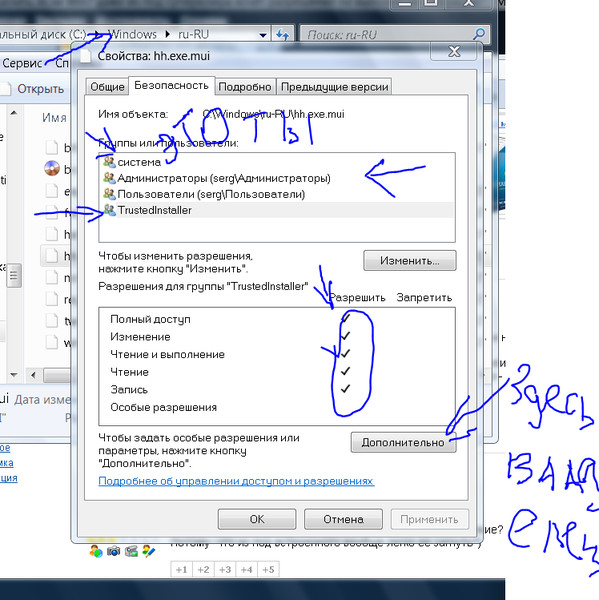
Task: Click the Полный доступ allow checkmark
Action: [345, 318]
